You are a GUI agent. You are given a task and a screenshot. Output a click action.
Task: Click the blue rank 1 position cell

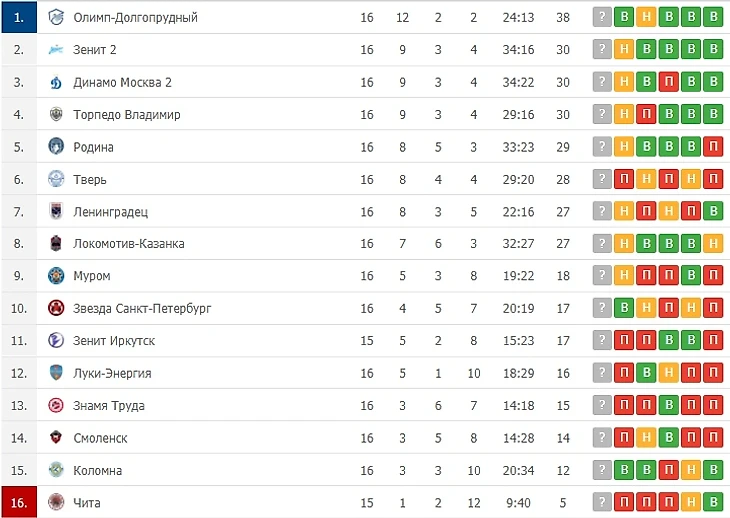[x=19, y=17]
